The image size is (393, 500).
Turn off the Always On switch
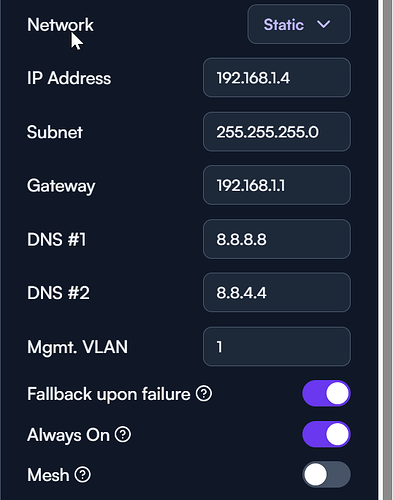point(326,434)
